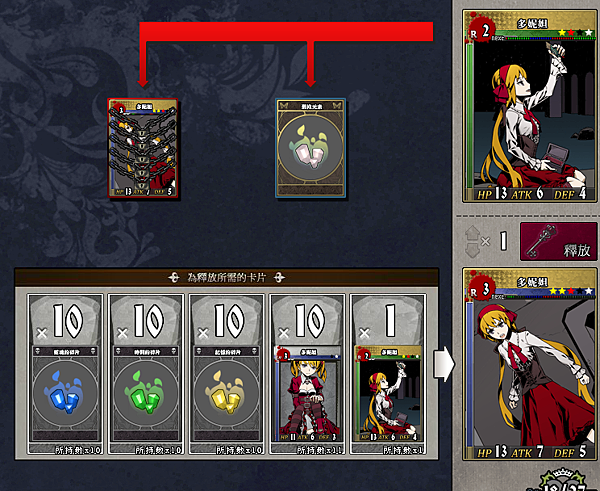This screenshot has height=491, width=600.
Task: Select the chained locked character card
Action: click(143, 148)
